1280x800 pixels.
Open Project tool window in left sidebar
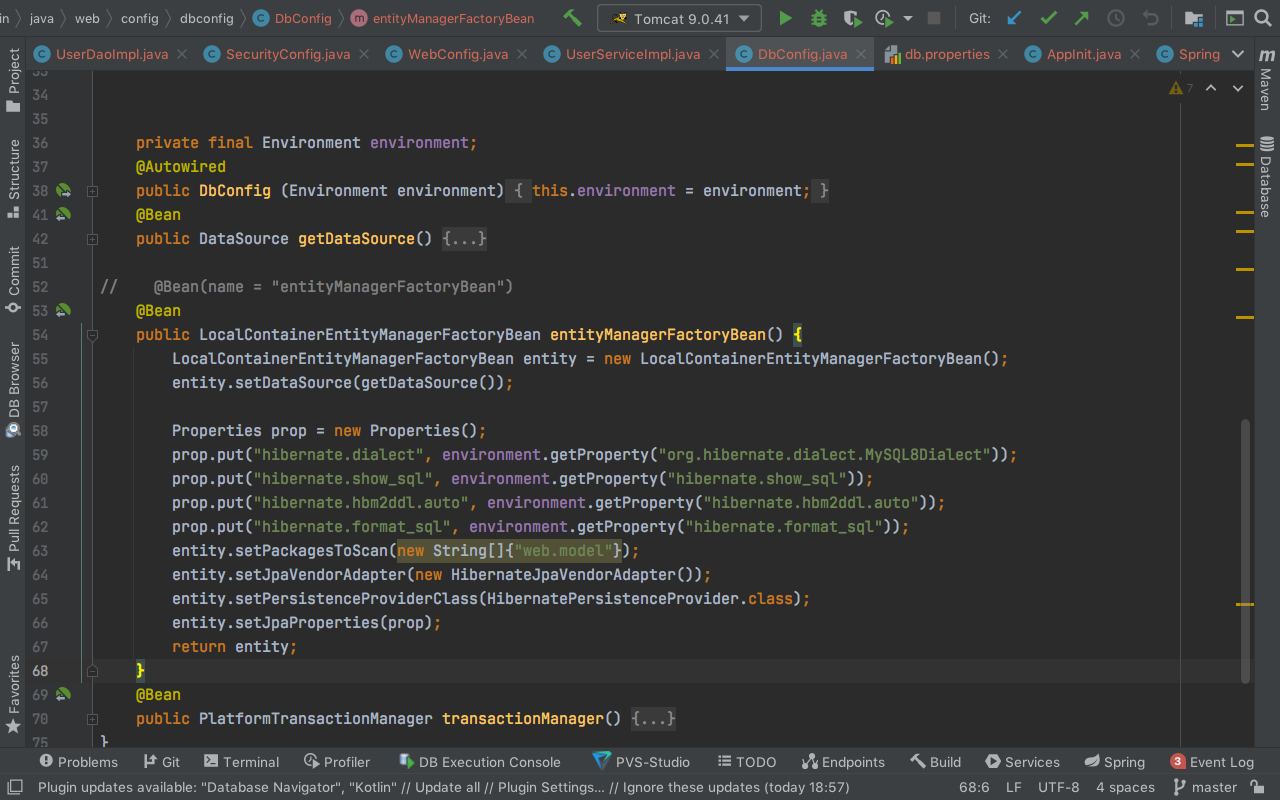(x=13, y=80)
